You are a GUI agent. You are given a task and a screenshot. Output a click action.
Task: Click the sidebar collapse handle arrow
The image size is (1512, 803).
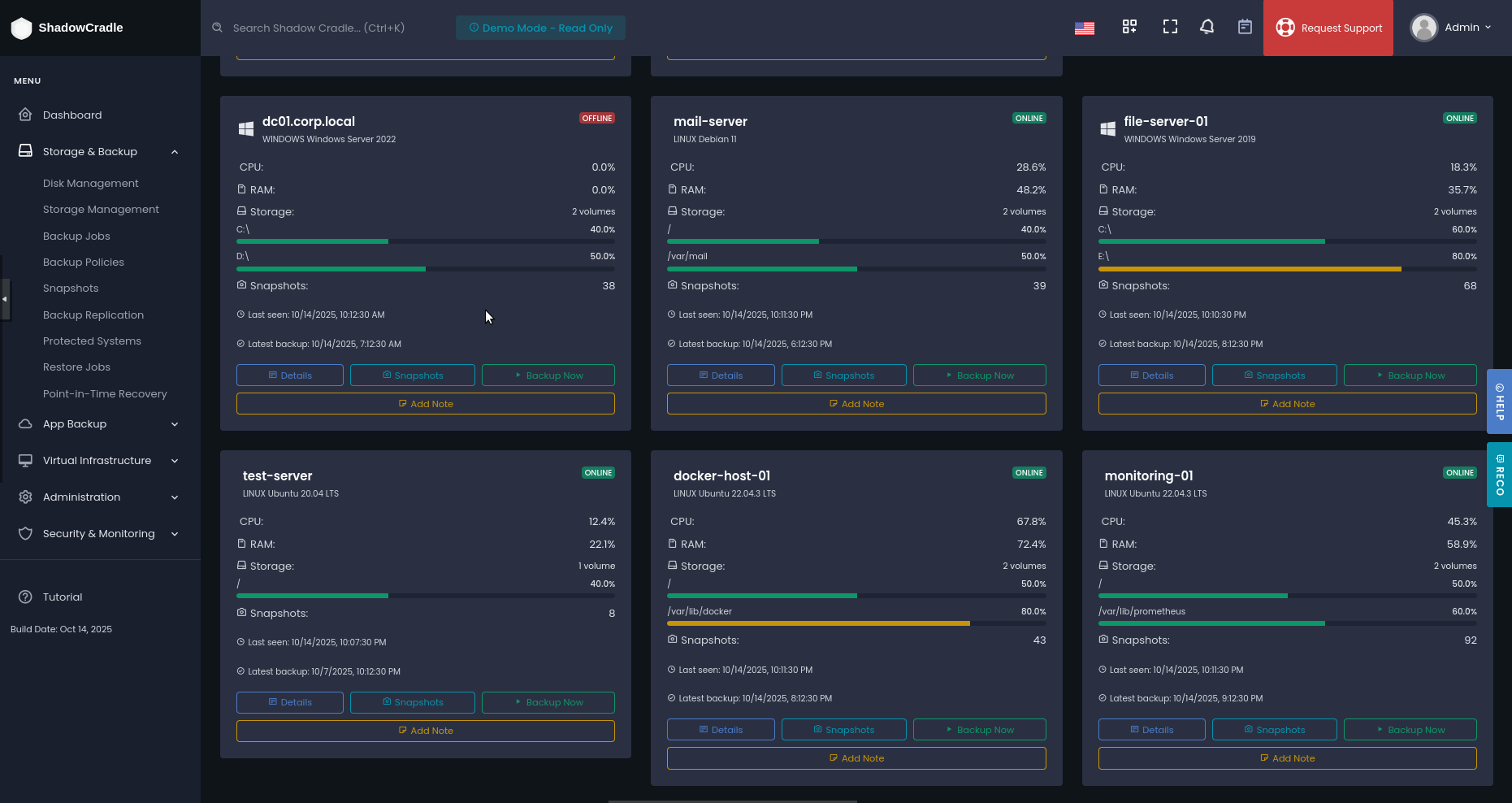pyautogui.click(x=5, y=299)
